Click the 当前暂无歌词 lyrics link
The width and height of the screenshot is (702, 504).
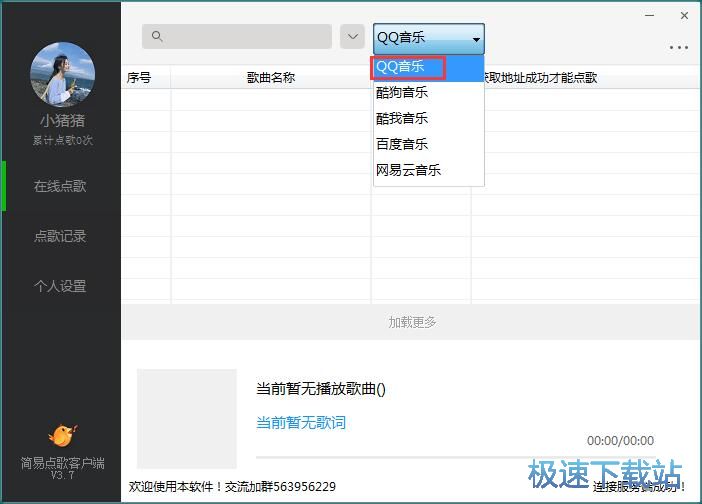click(x=301, y=423)
